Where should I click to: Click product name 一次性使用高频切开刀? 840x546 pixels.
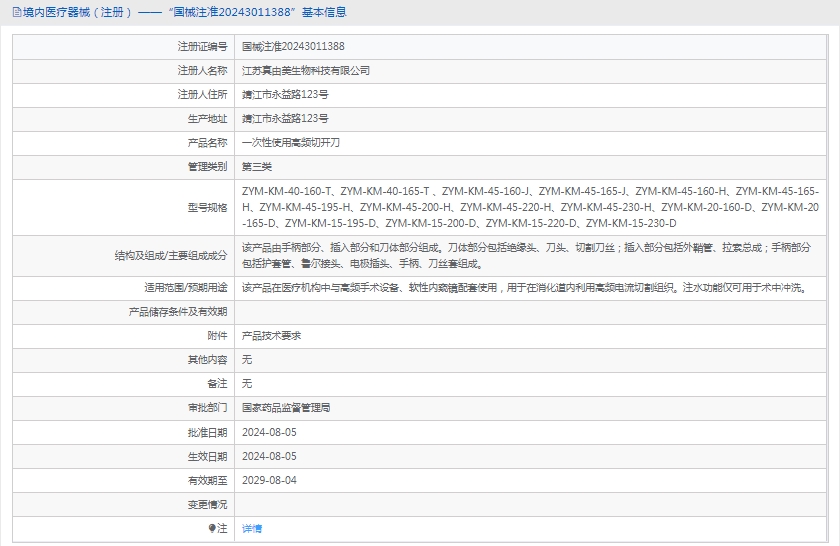click(291, 142)
